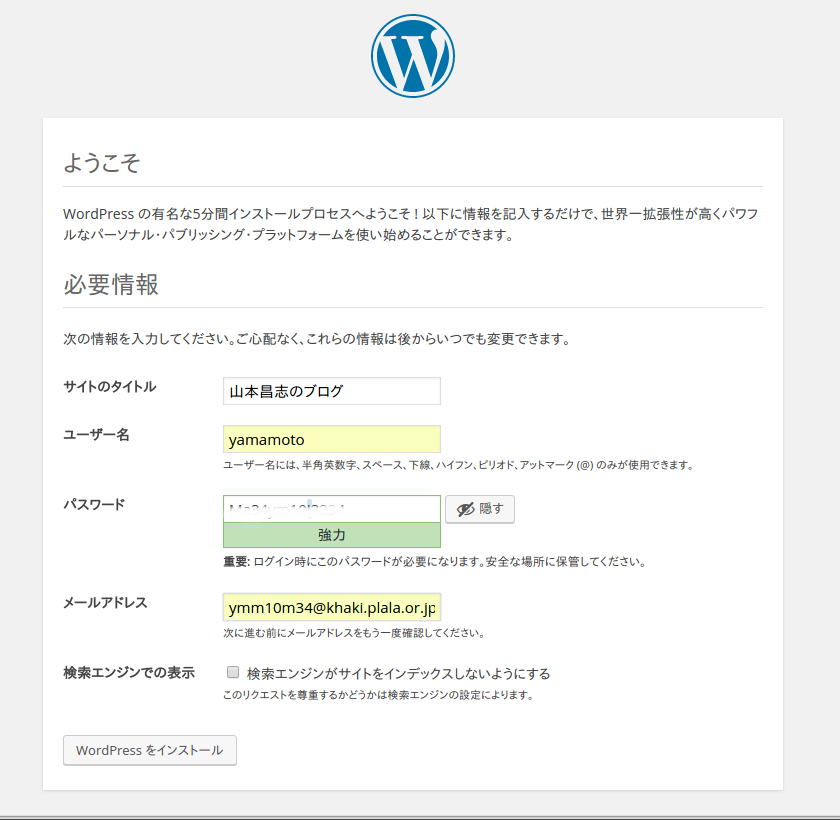Click inside the password field
Image resolution: width=840 pixels, height=820 pixels.
coord(332,509)
